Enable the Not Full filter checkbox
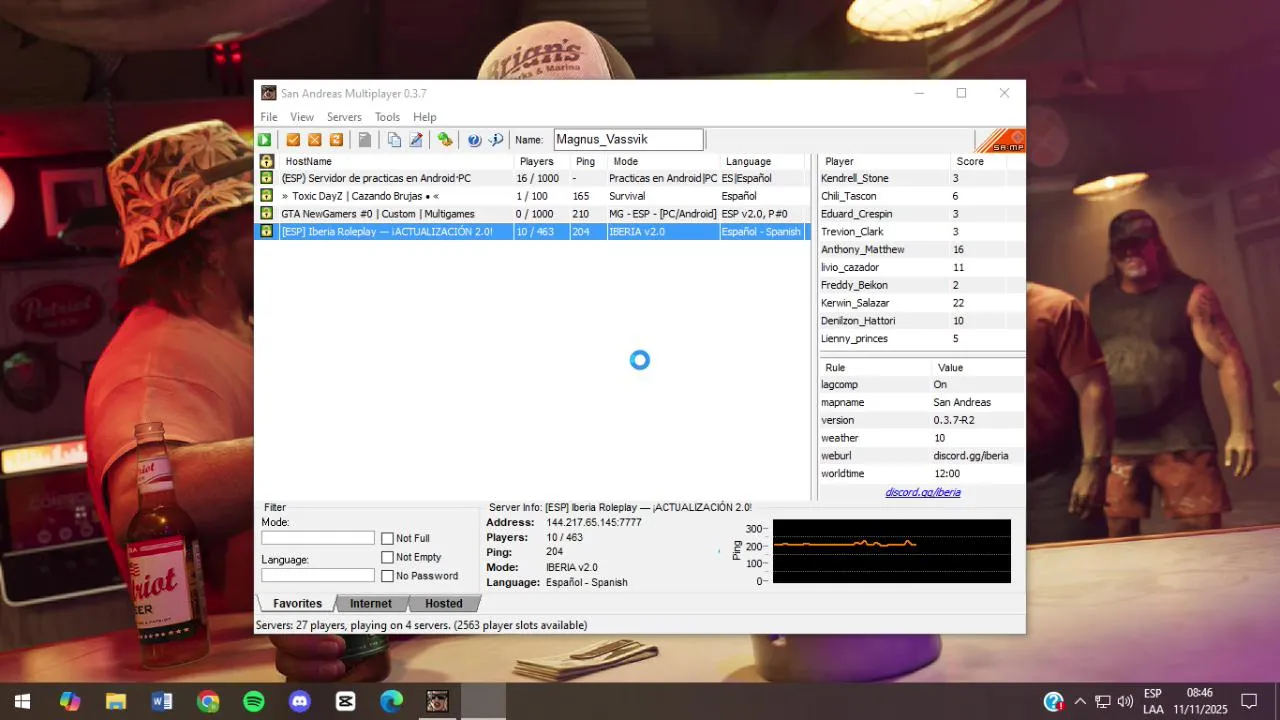Viewport: 1280px width, 720px height. pyautogui.click(x=387, y=538)
